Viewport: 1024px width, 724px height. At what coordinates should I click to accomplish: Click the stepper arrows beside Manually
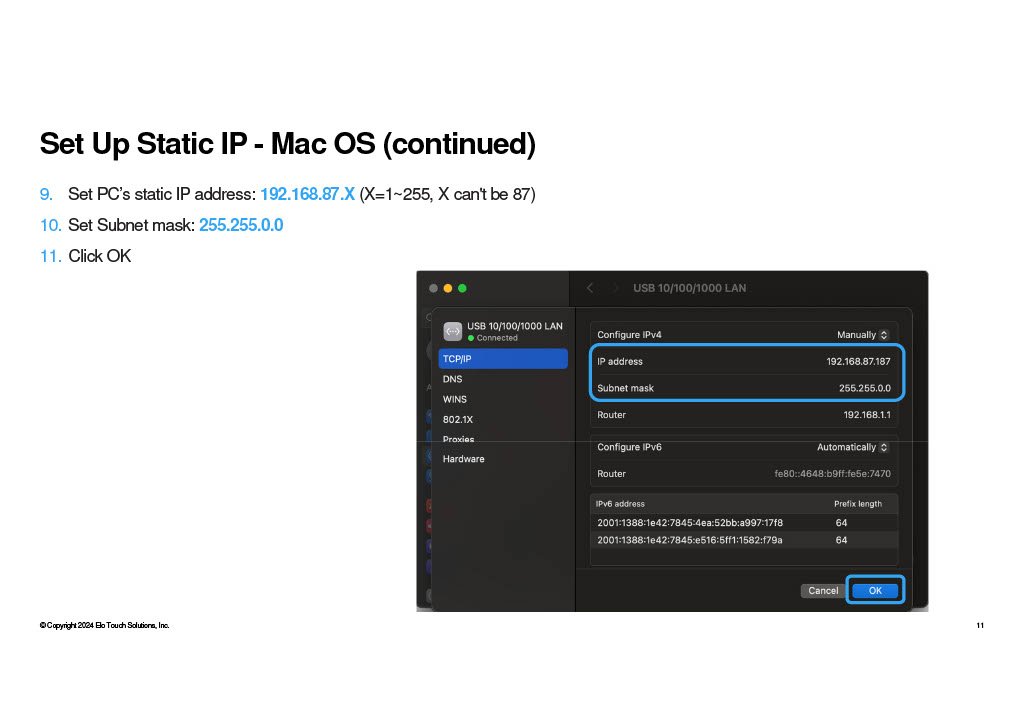tap(884, 335)
